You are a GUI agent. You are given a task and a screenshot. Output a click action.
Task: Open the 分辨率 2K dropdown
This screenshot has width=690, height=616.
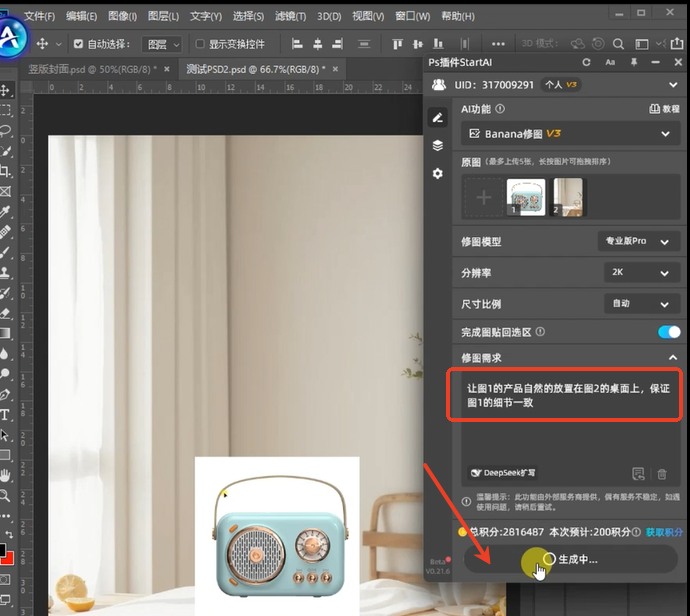coord(642,272)
